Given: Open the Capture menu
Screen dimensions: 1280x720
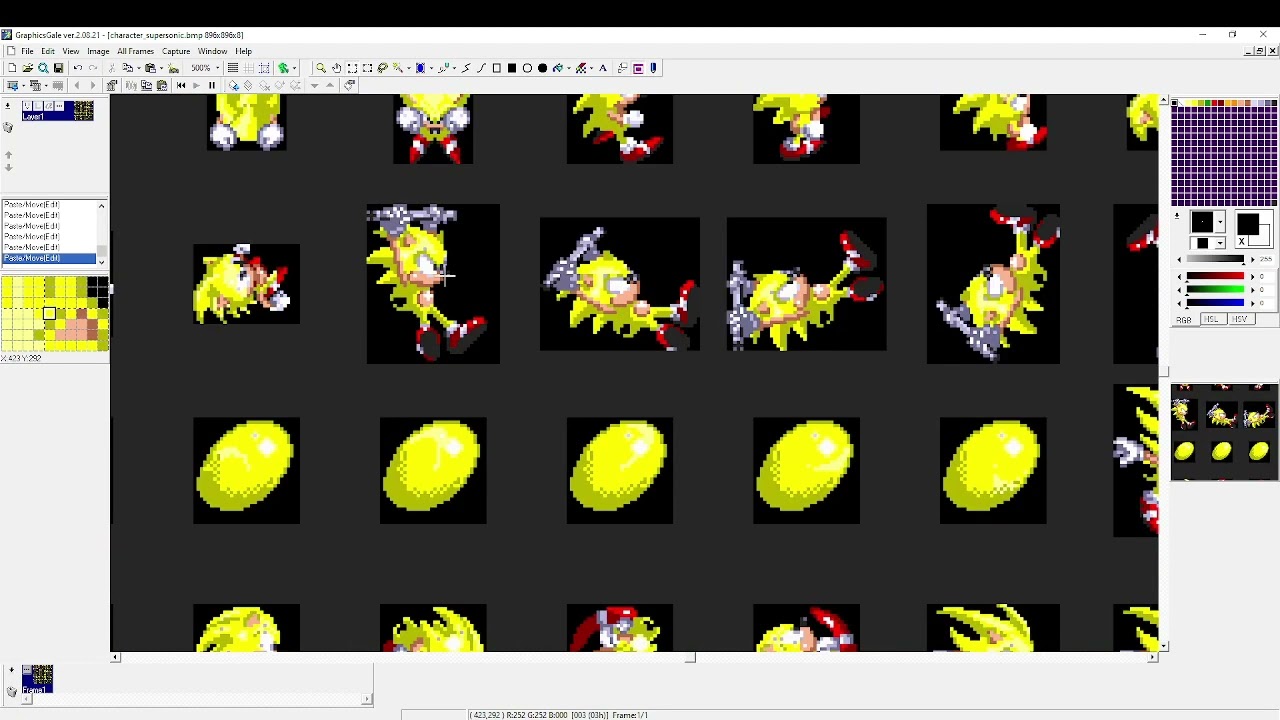Looking at the screenshot, I should 176,51.
